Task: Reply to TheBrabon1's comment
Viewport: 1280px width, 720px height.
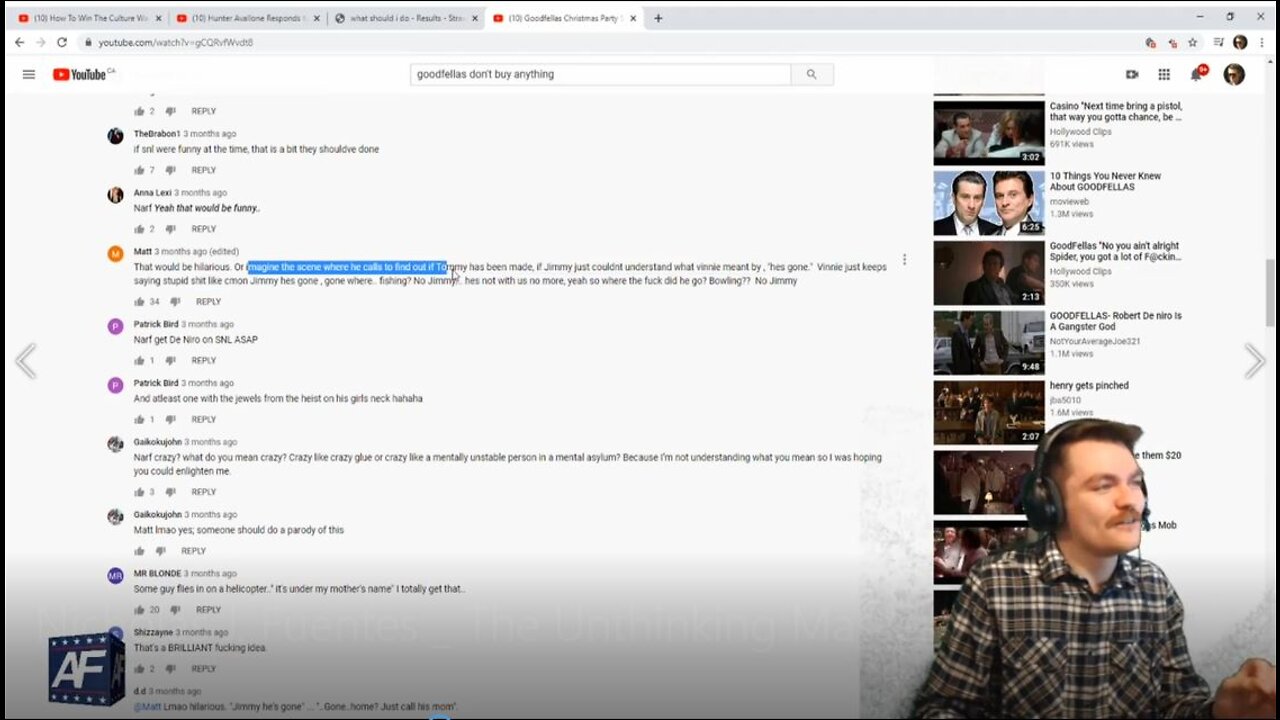Action: (204, 170)
